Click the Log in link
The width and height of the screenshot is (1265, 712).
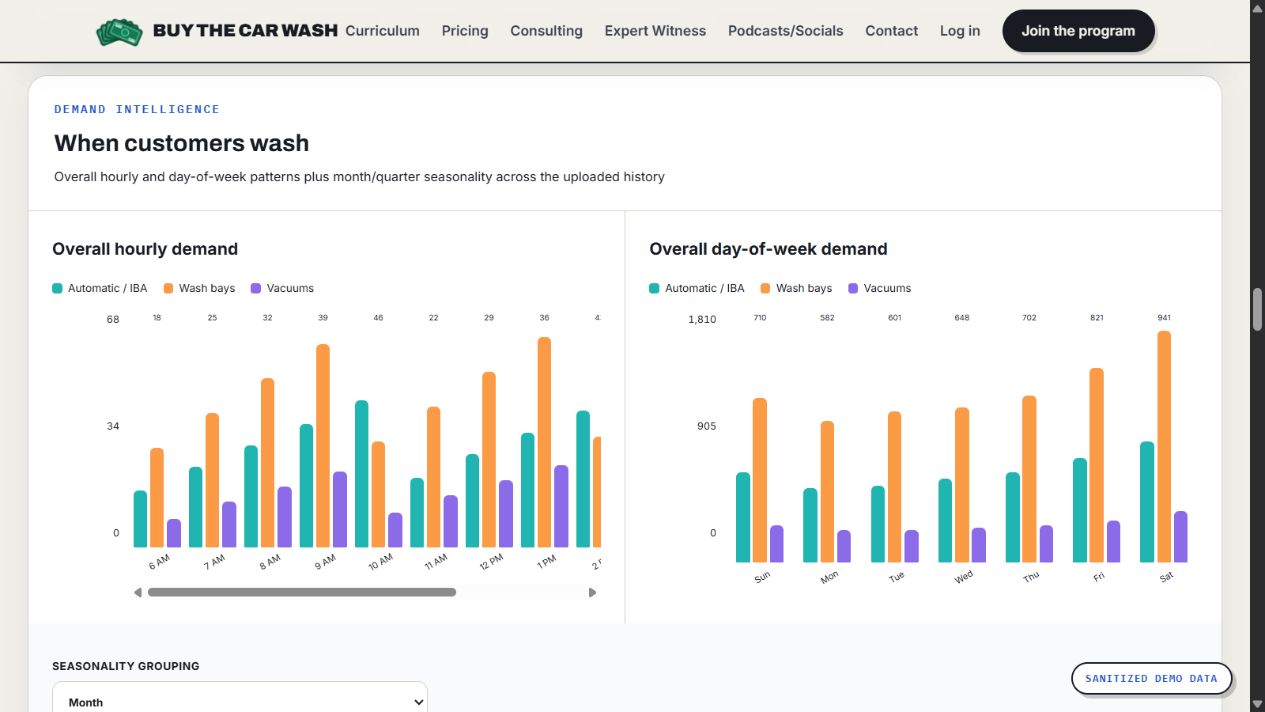pyautogui.click(x=960, y=31)
